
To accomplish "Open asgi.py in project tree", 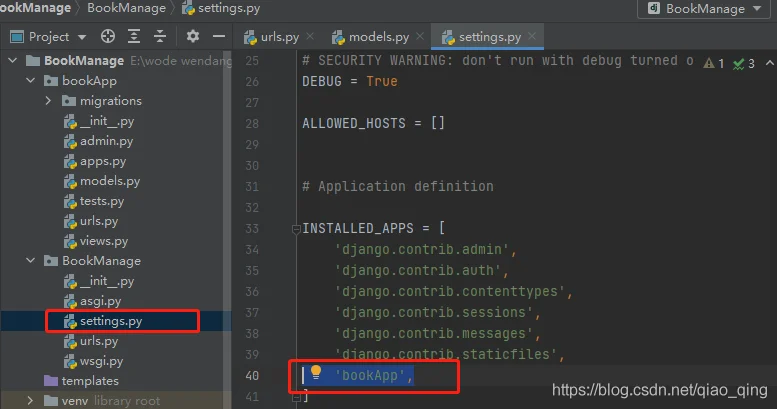I will coord(92,301).
